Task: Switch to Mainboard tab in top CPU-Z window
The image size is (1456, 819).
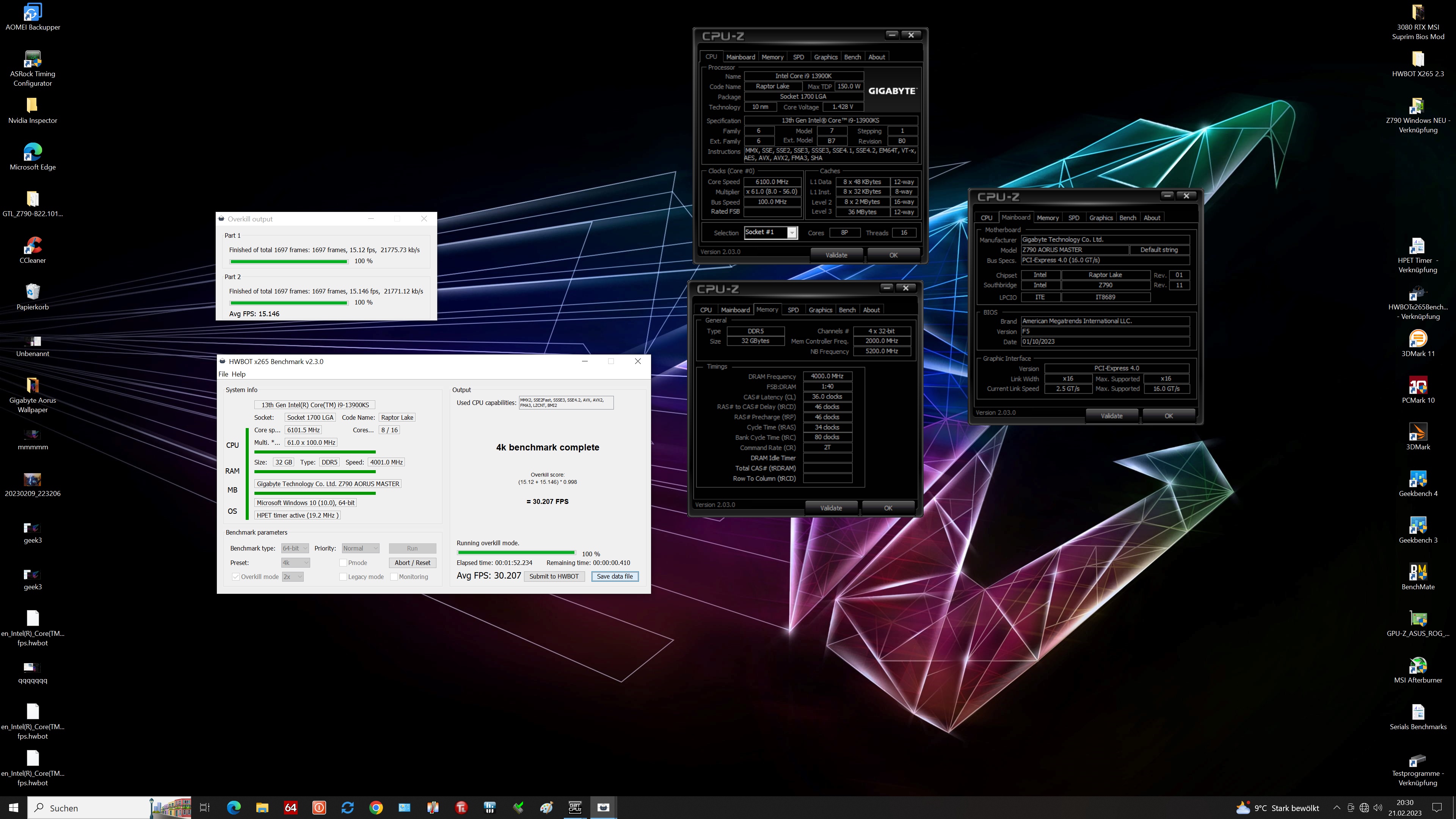Action: [741, 57]
